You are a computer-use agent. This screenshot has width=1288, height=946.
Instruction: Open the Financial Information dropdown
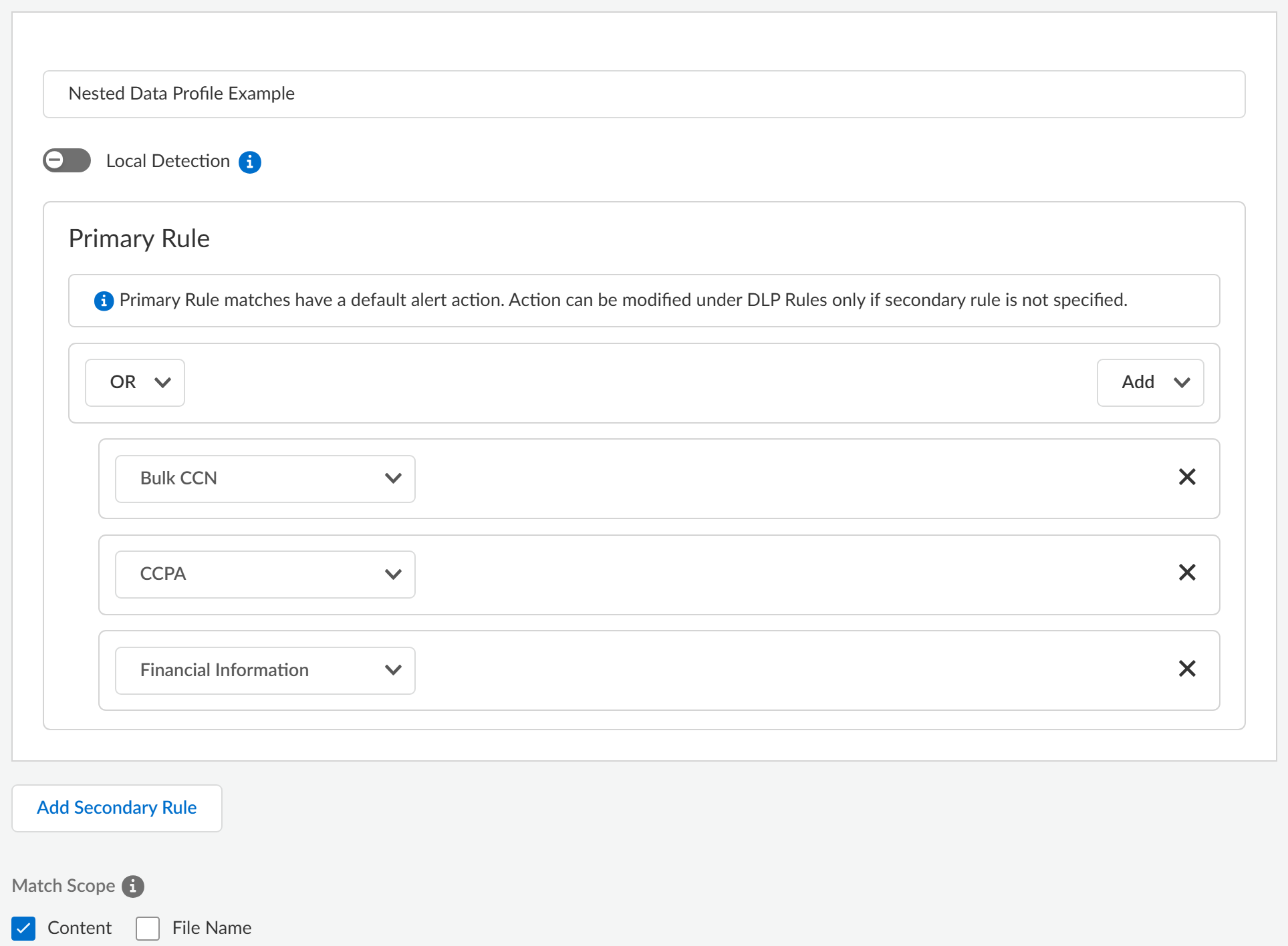pyautogui.click(x=265, y=670)
